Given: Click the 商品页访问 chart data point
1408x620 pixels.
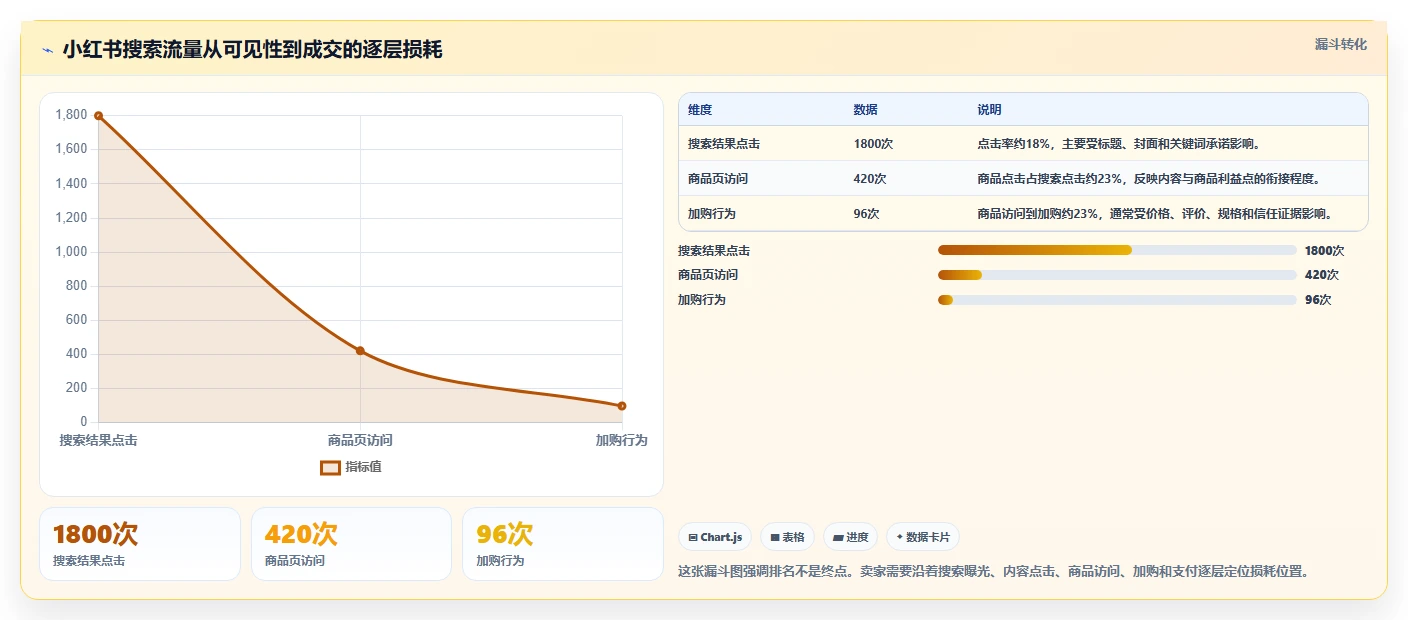Looking at the screenshot, I should click(x=360, y=351).
